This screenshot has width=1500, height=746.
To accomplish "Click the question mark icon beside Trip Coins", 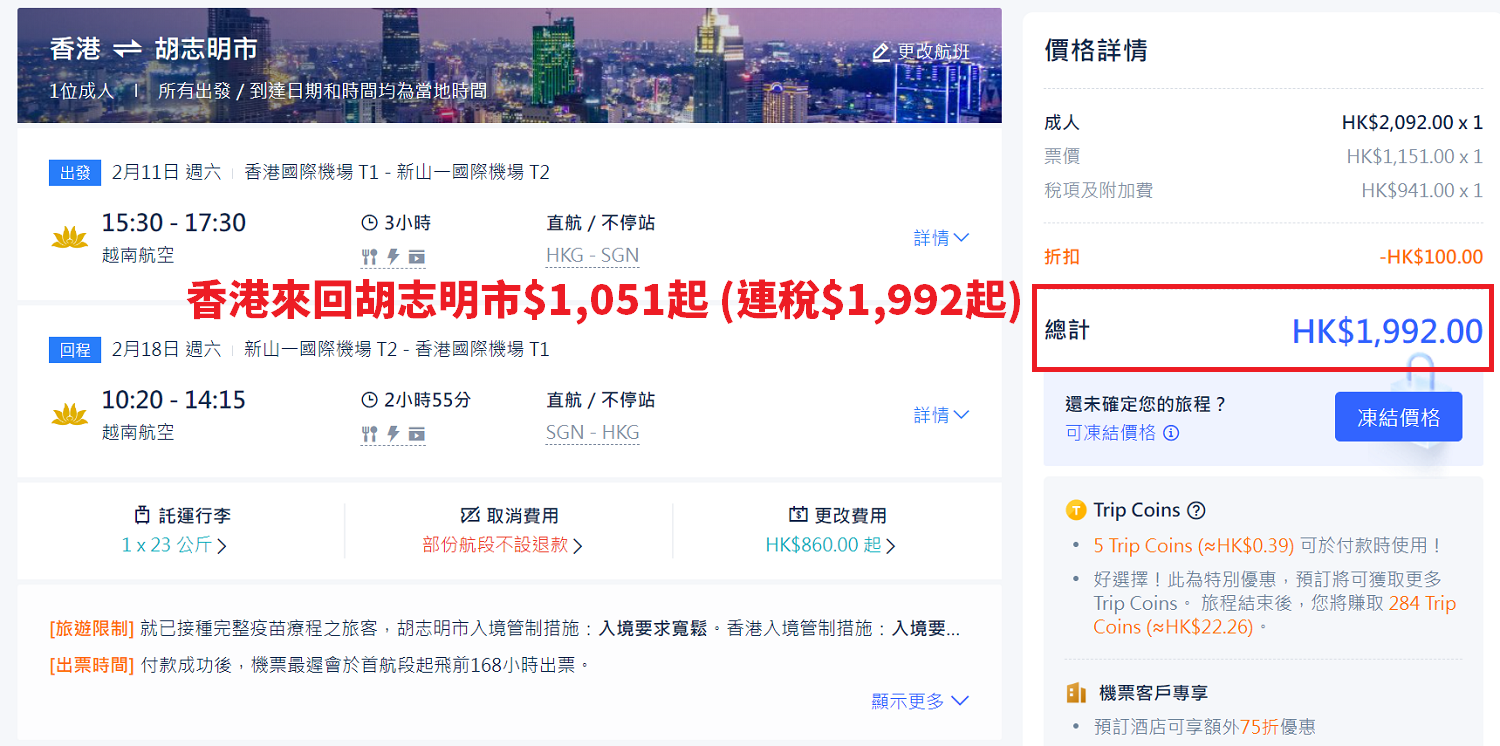I will click(x=1195, y=510).
